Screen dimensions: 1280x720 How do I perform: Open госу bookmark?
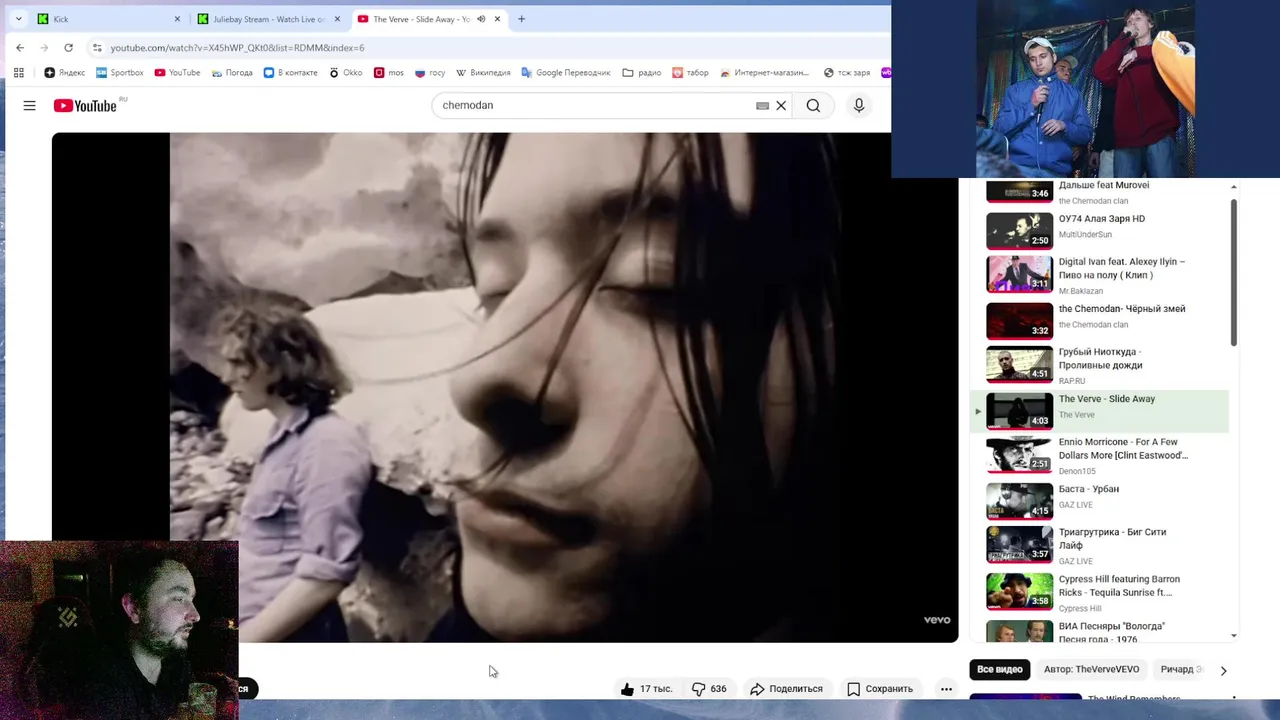(x=430, y=72)
